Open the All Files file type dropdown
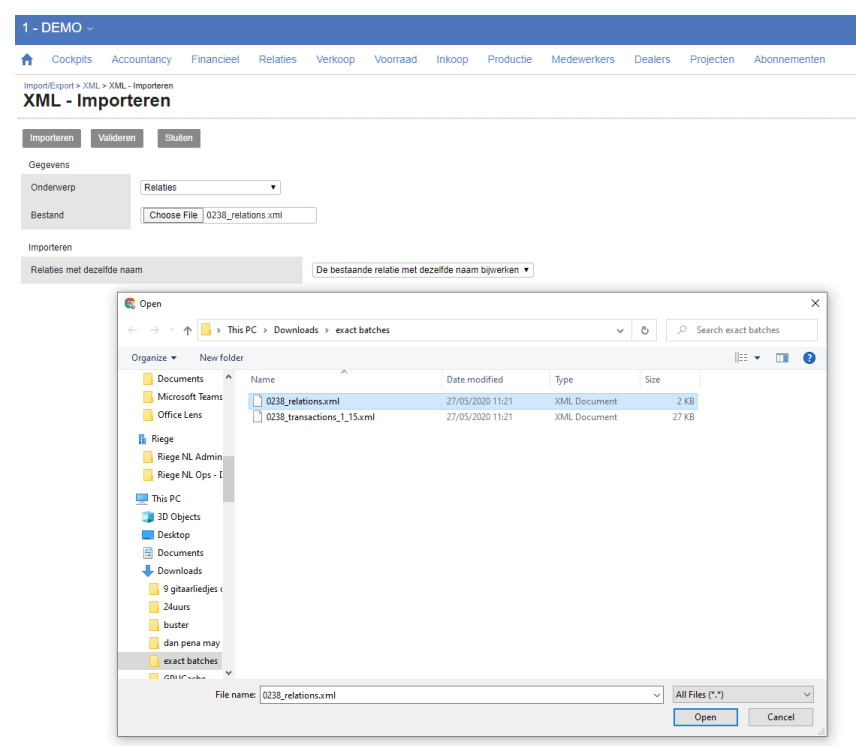856x746 pixels. (x=742, y=693)
